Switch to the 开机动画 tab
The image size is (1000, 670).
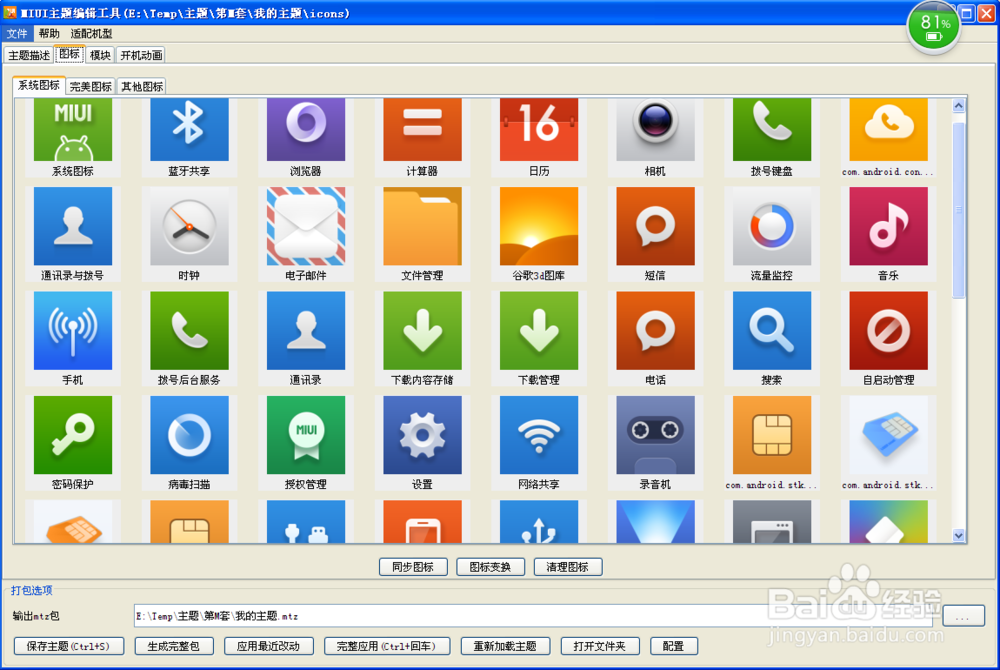pyautogui.click(x=142, y=55)
